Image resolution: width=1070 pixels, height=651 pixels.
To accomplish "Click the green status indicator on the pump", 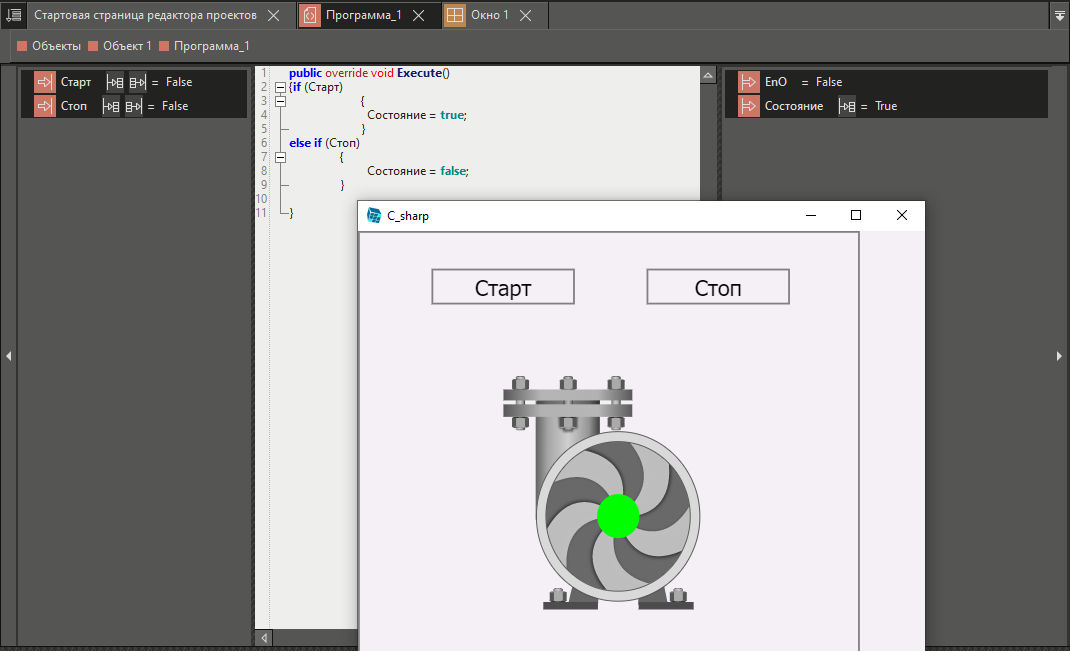I will 618,516.
